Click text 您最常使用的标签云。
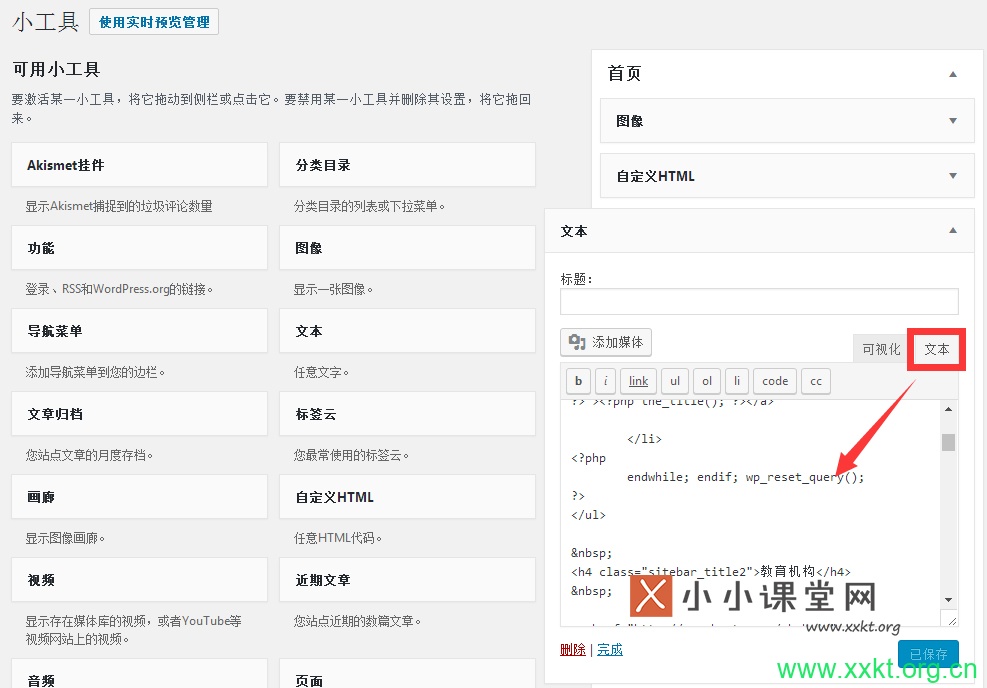This screenshot has width=987, height=688. pyautogui.click(x=351, y=455)
